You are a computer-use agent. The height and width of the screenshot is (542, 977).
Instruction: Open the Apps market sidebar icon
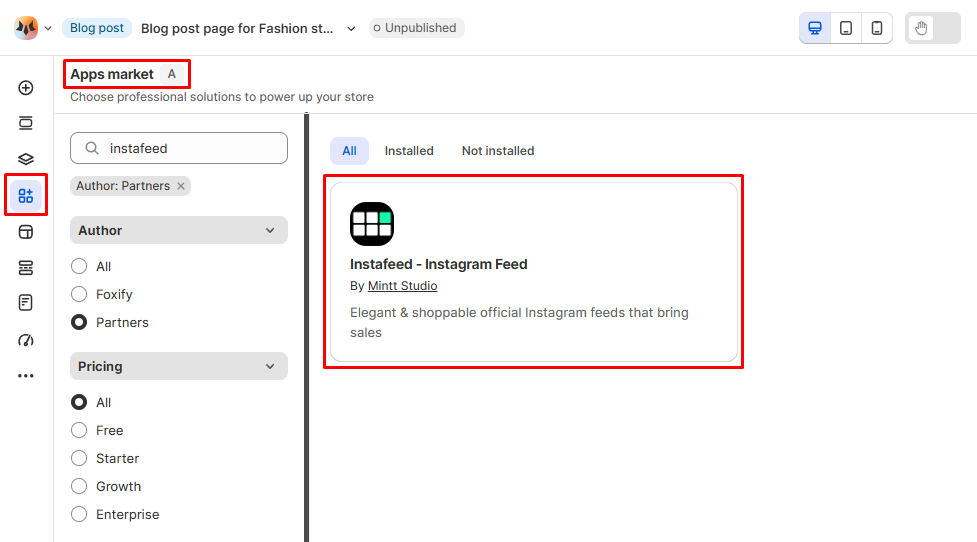[x=26, y=196]
